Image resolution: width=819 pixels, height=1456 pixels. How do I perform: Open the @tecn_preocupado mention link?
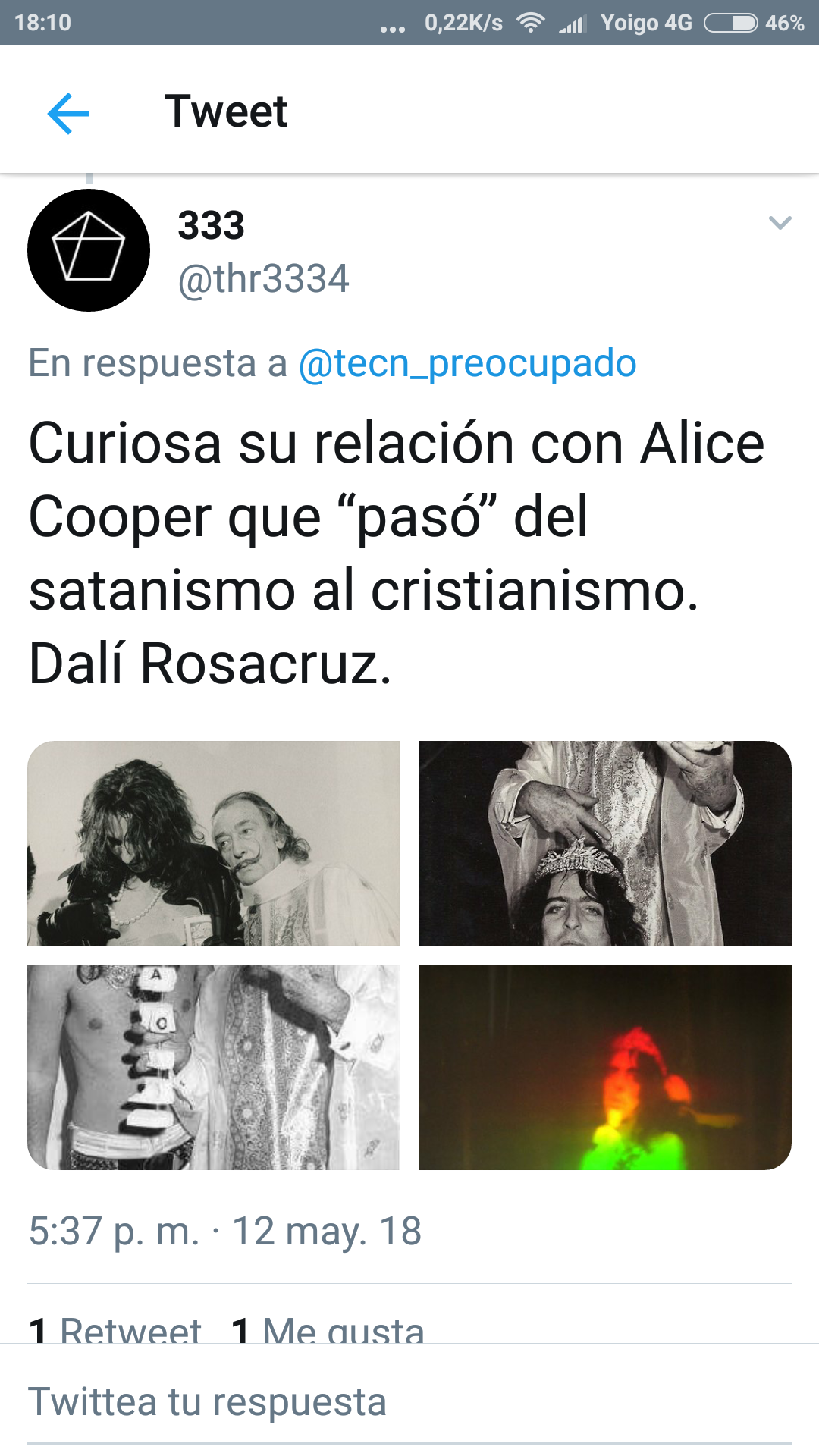pos(467,363)
